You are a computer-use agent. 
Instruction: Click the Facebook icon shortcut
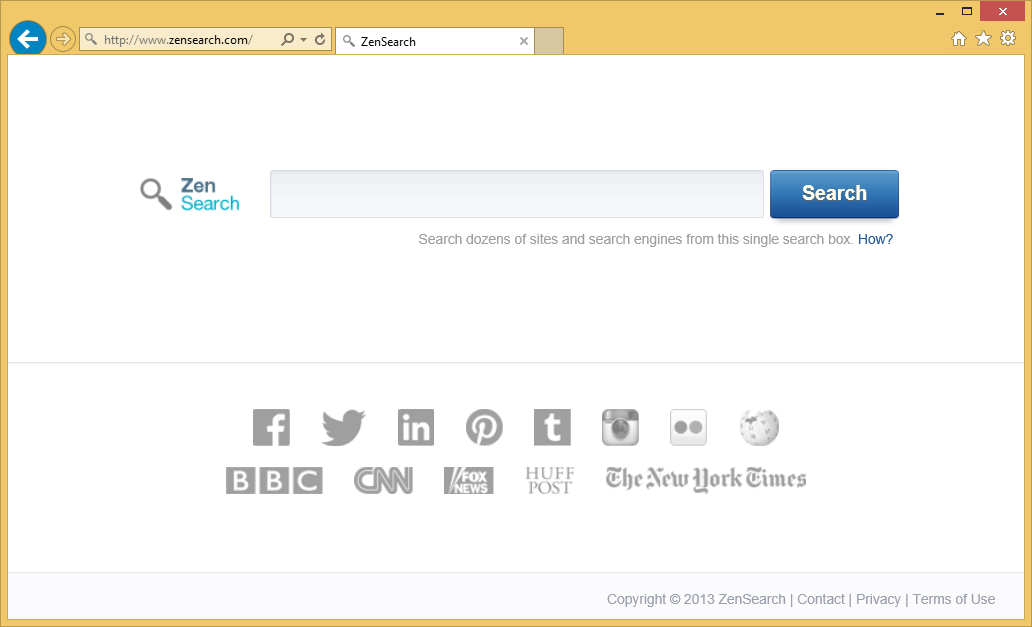pyautogui.click(x=271, y=428)
